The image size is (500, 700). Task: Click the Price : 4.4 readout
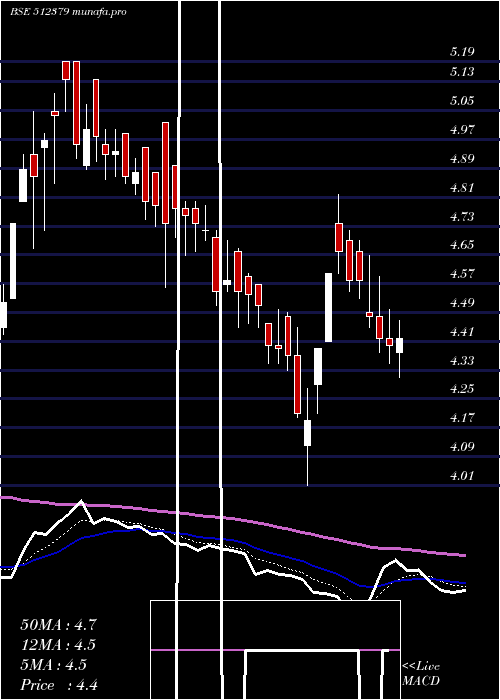(x=59, y=685)
